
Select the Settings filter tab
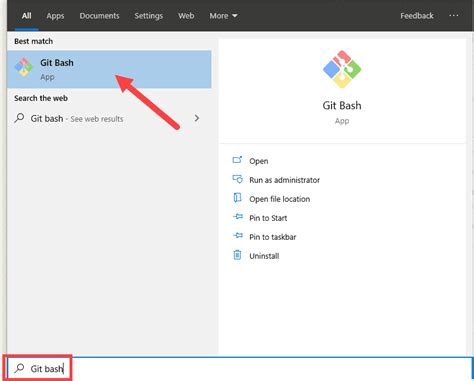pos(149,16)
